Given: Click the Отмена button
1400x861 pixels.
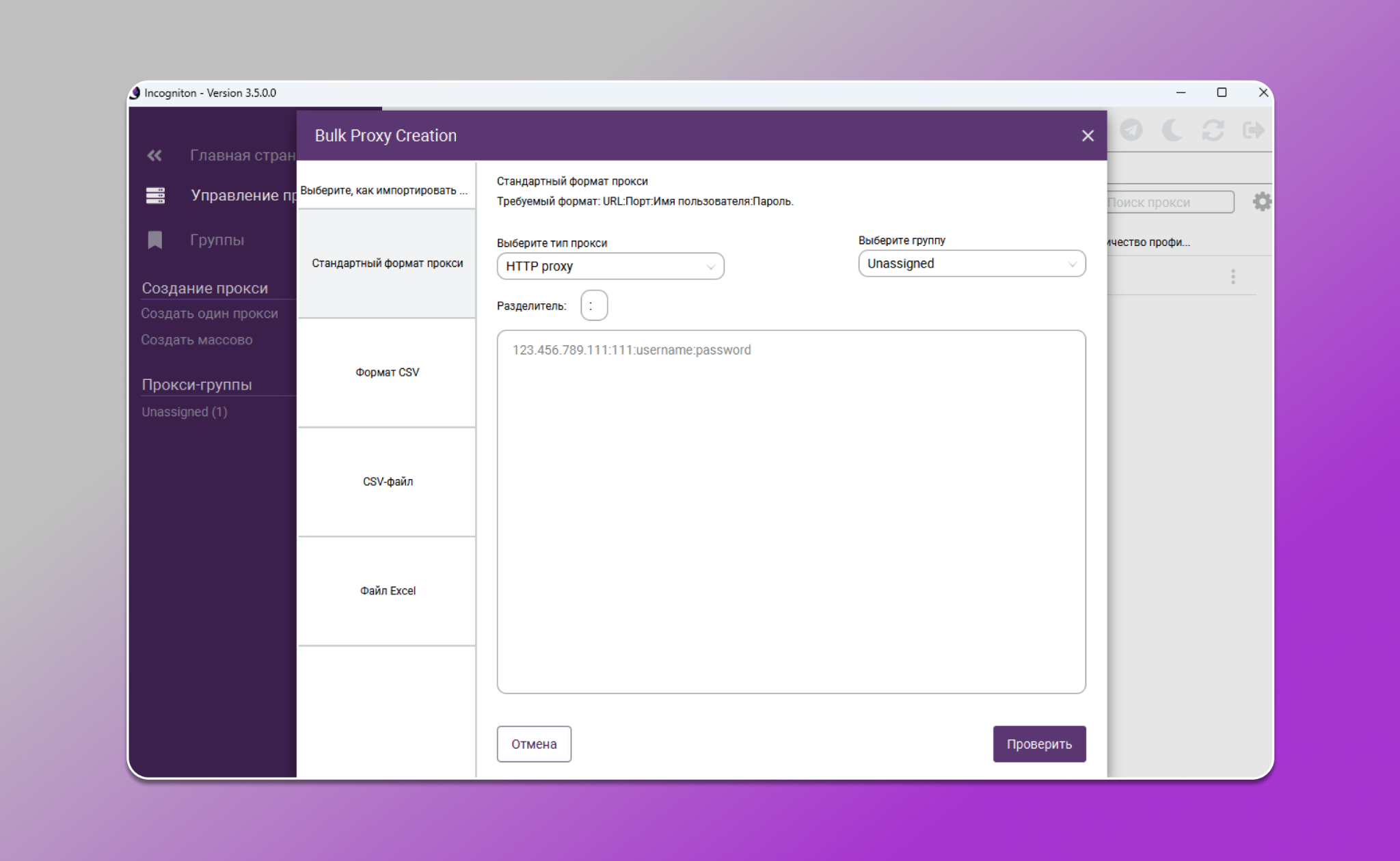Looking at the screenshot, I should tap(534, 744).
